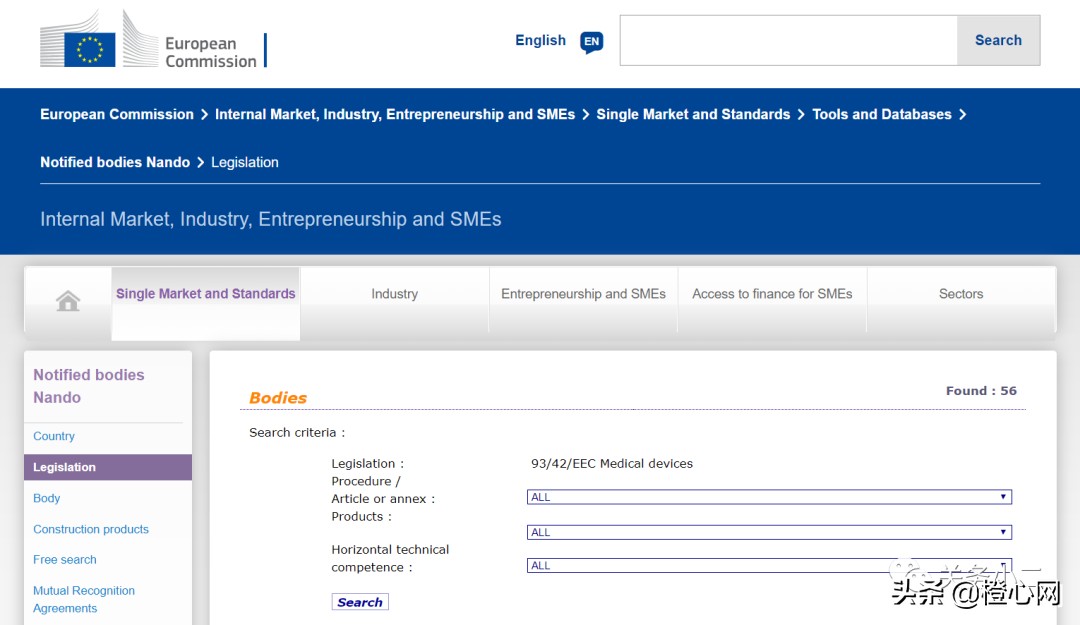1080x625 pixels.
Task: Switch to the Industry tab
Action: 394,294
